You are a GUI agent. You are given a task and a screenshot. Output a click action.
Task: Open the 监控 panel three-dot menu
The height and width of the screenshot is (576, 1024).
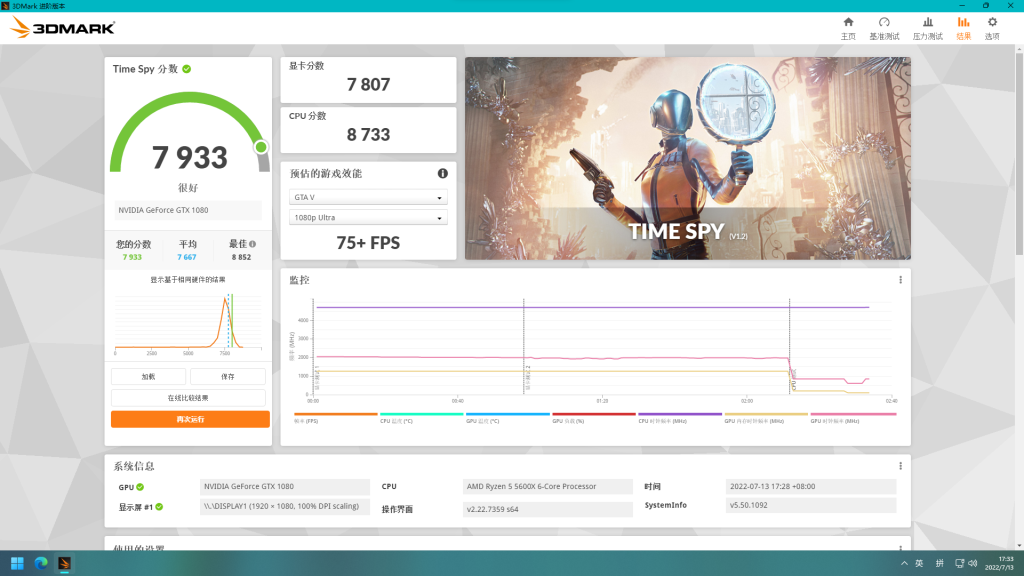coord(900,280)
